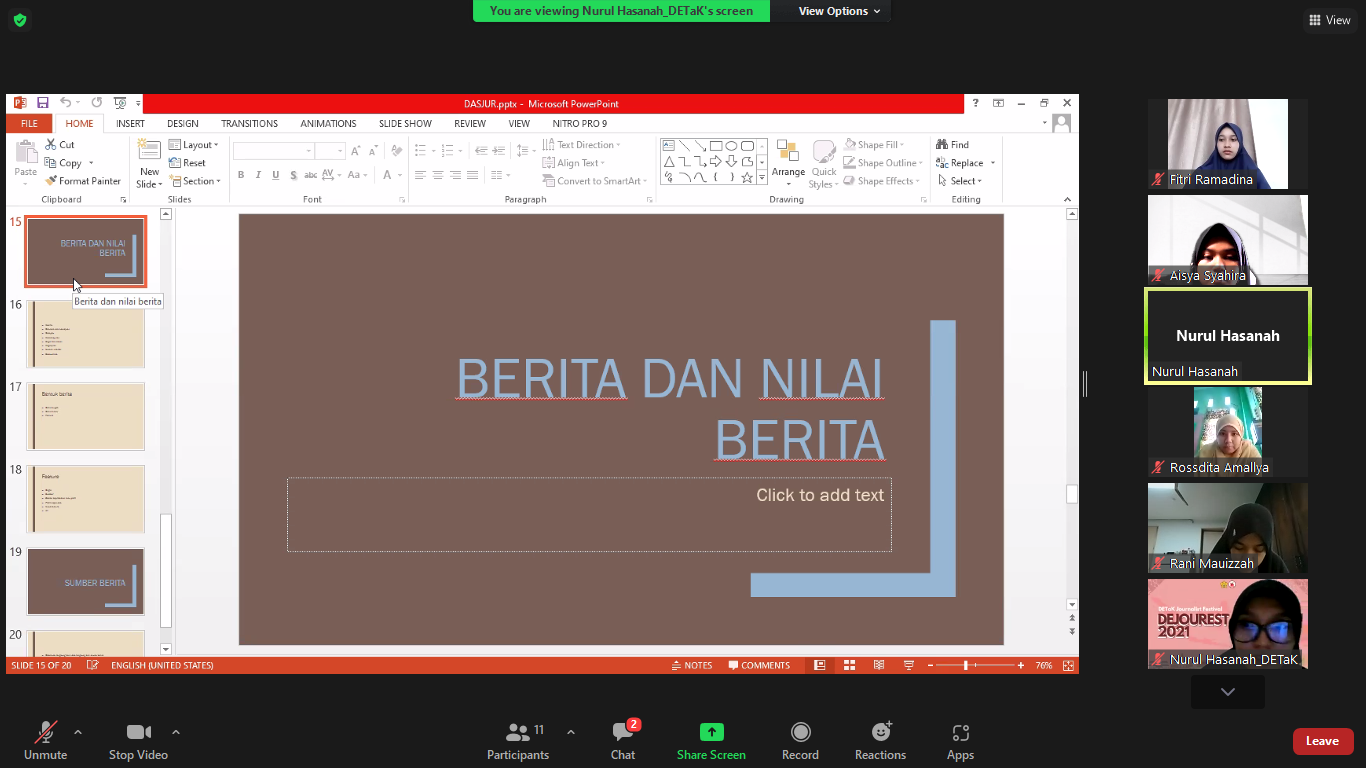Open the Transitions ribbon tab
This screenshot has width=1366, height=768.
(249, 124)
